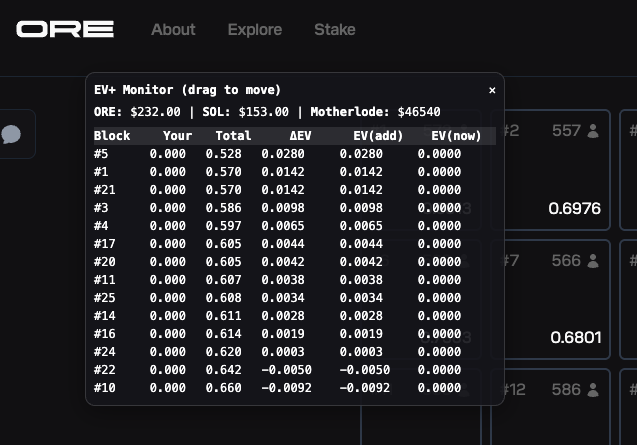This screenshot has width=637, height=445.
Task: Click total 0.660 in row #10
Action: tap(223, 388)
